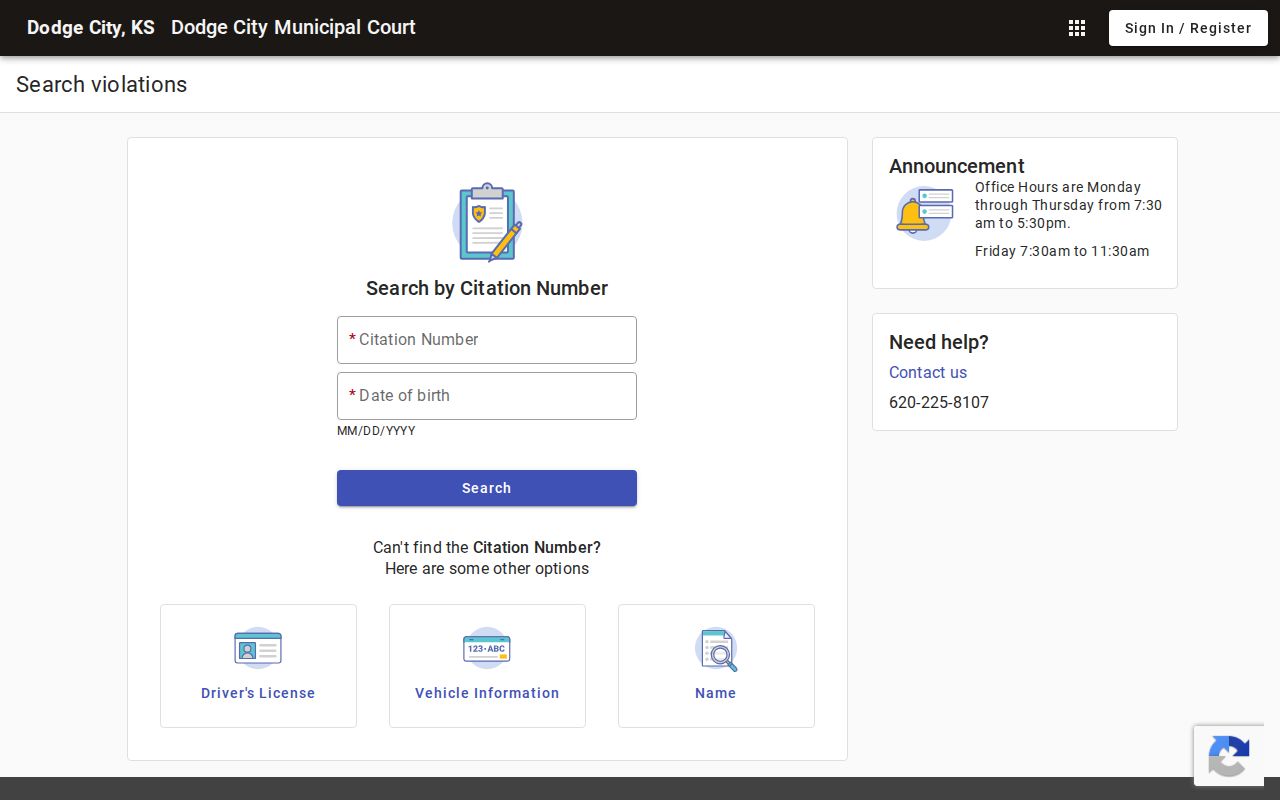Click the Dodge City, KS header title
The width and height of the screenshot is (1280, 800).
click(x=91, y=28)
